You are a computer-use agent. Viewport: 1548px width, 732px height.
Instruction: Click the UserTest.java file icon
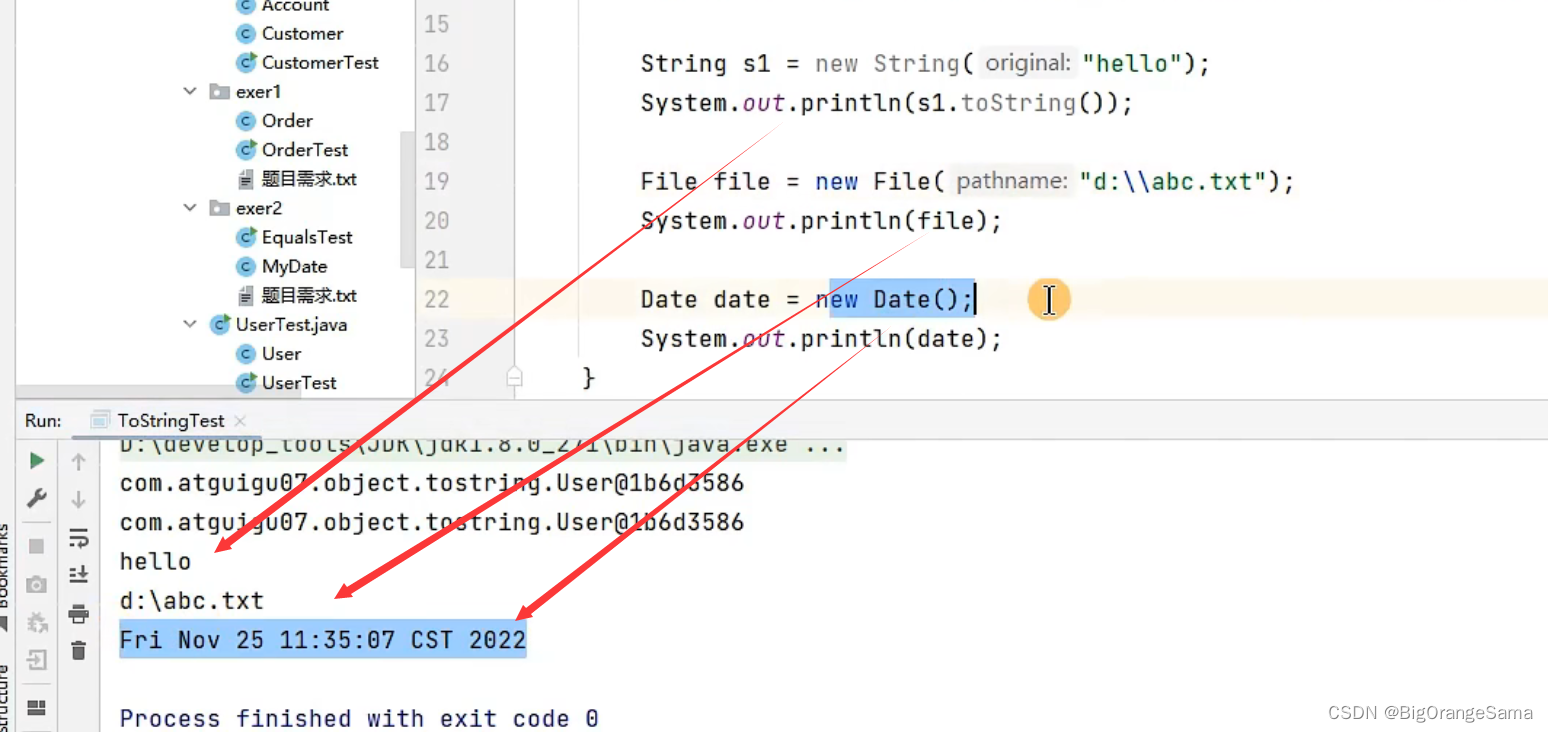[x=220, y=325]
